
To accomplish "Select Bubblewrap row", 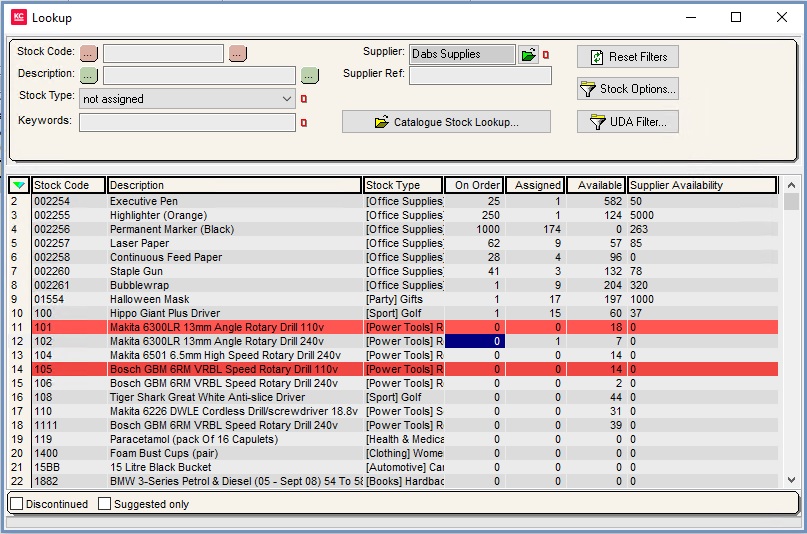I will click(393, 285).
